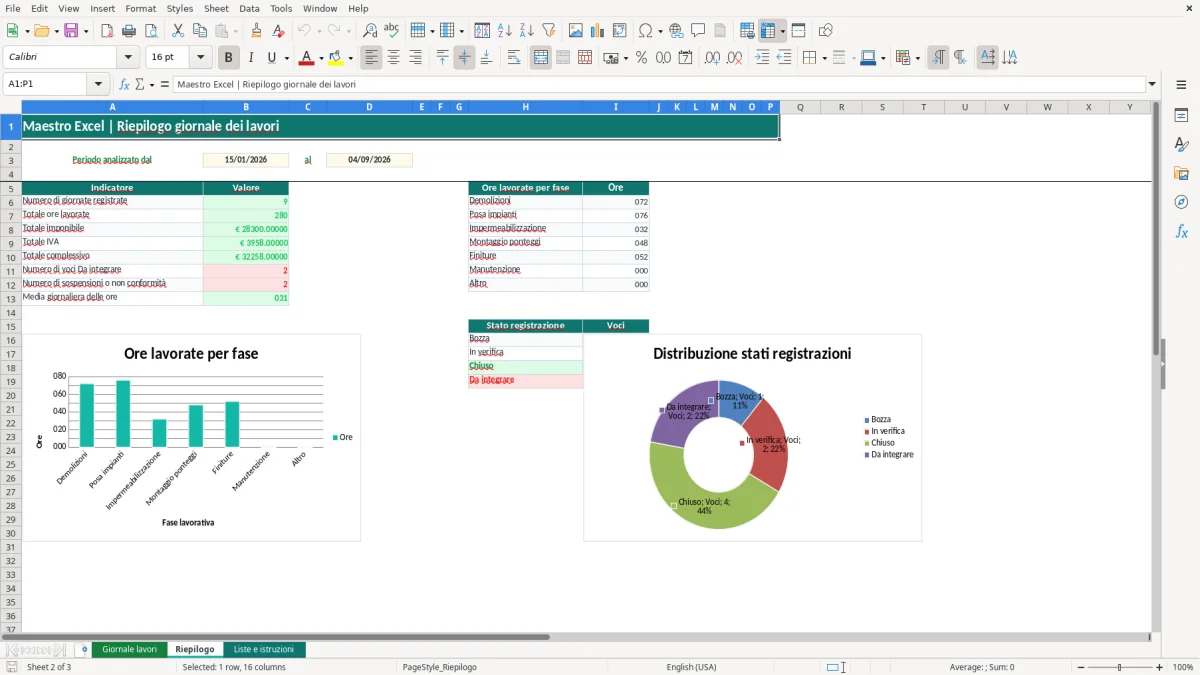This screenshot has width=1200, height=675.
Task: Open the Calibri font name dropdown
Action: (128, 58)
